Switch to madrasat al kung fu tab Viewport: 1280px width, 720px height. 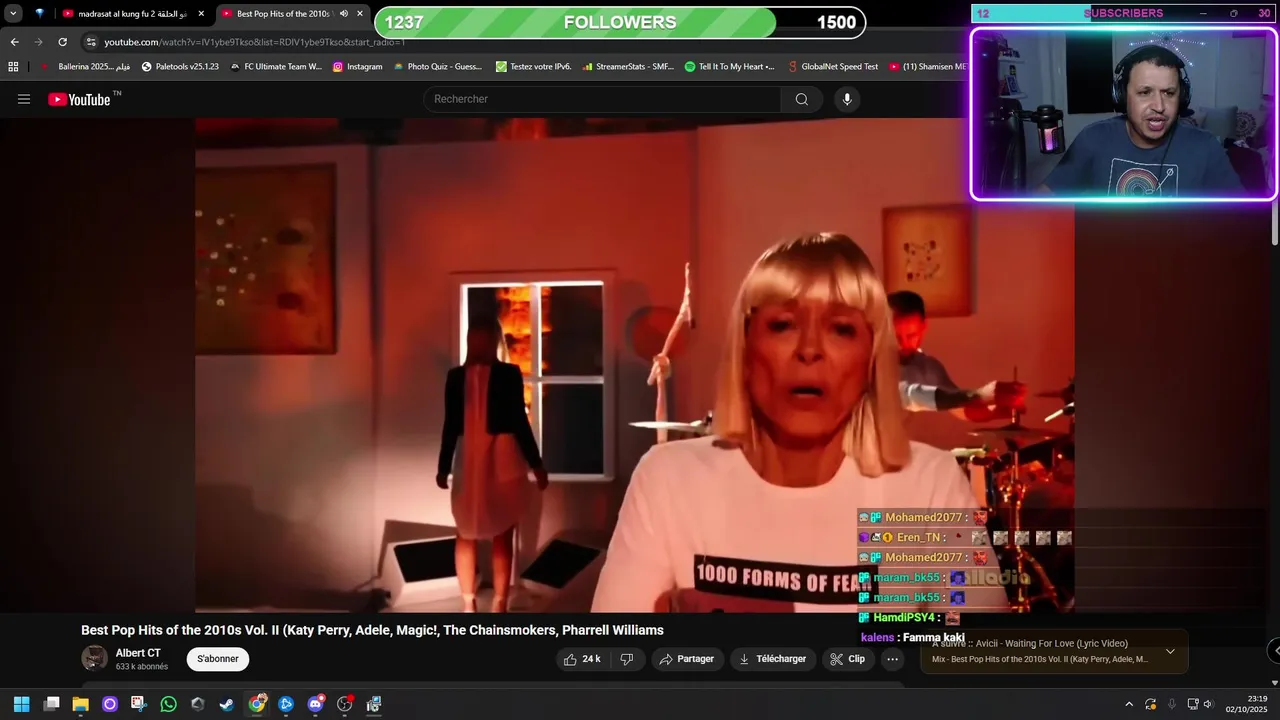coord(132,14)
